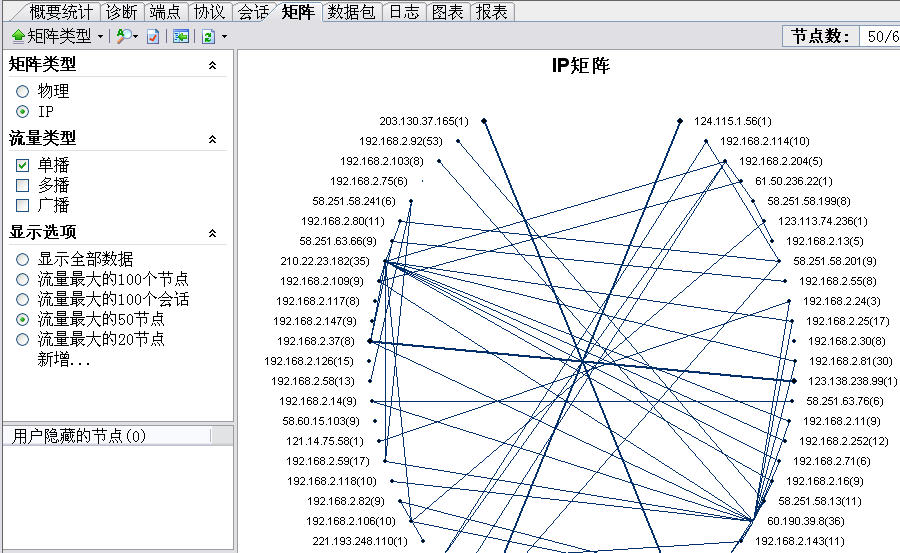The width and height of the screenshot is (900, 553).
Task: Select 流量最大的100个节点 radio option
Action: click(x=22, y=280)
